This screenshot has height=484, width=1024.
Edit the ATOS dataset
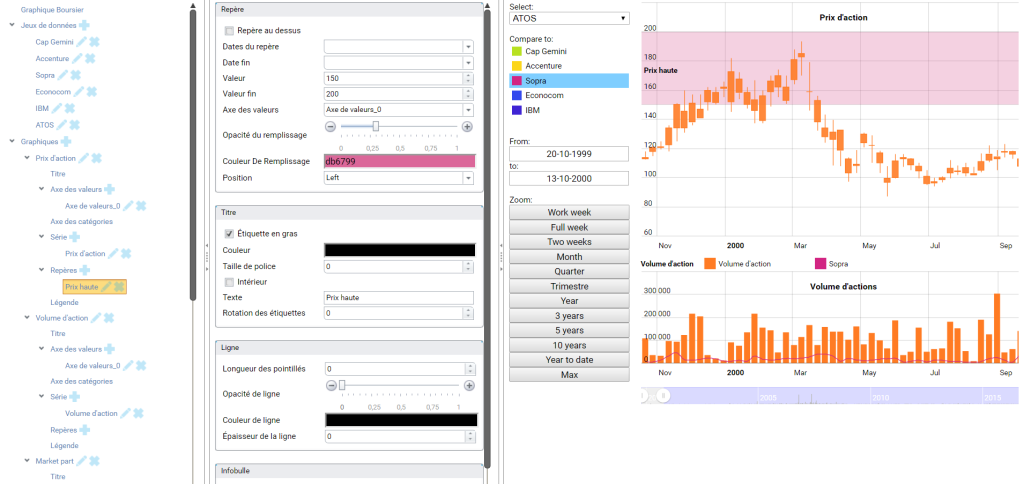[x=62, y=124]
